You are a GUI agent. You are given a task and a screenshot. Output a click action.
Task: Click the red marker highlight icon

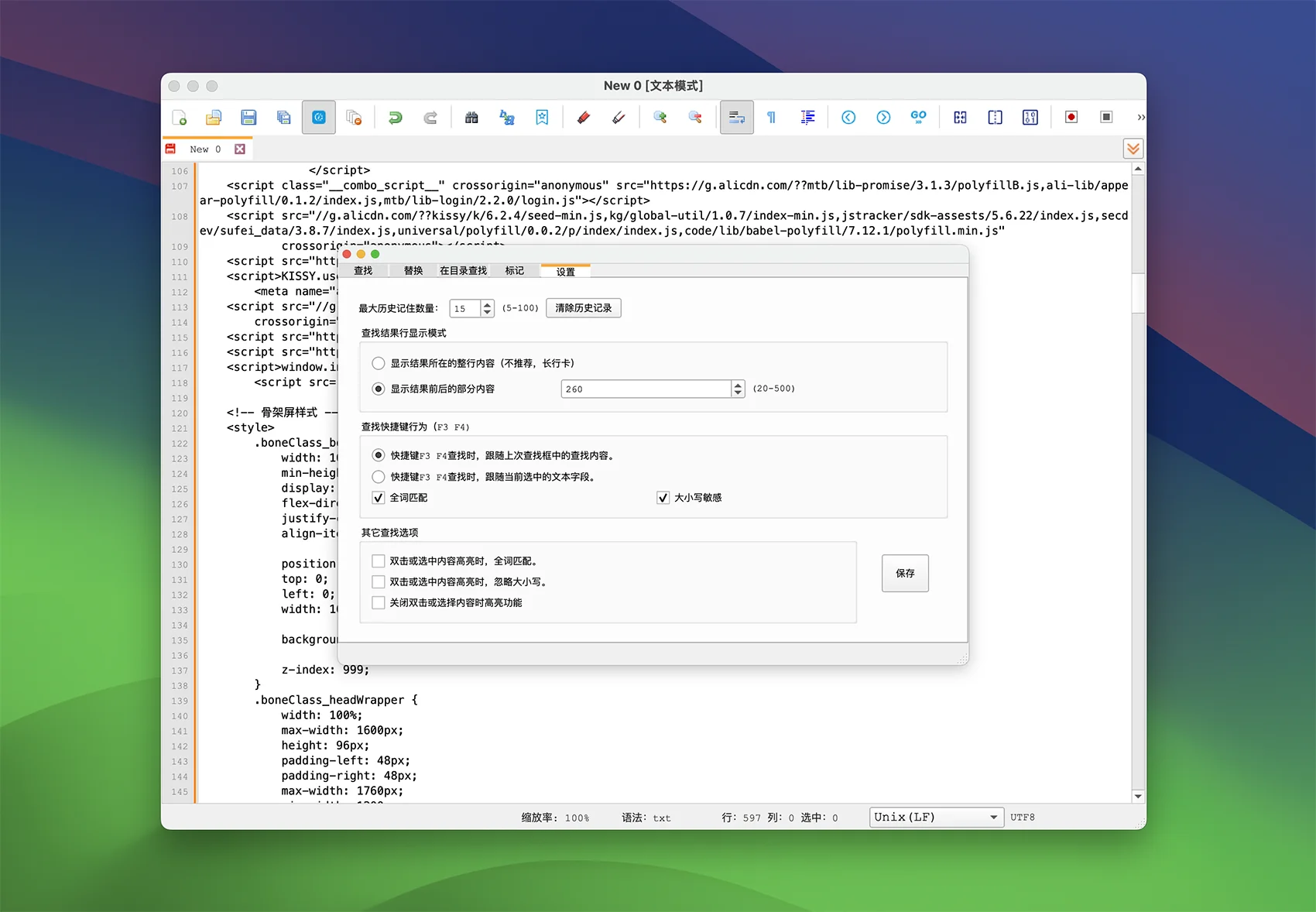(584, 118)
